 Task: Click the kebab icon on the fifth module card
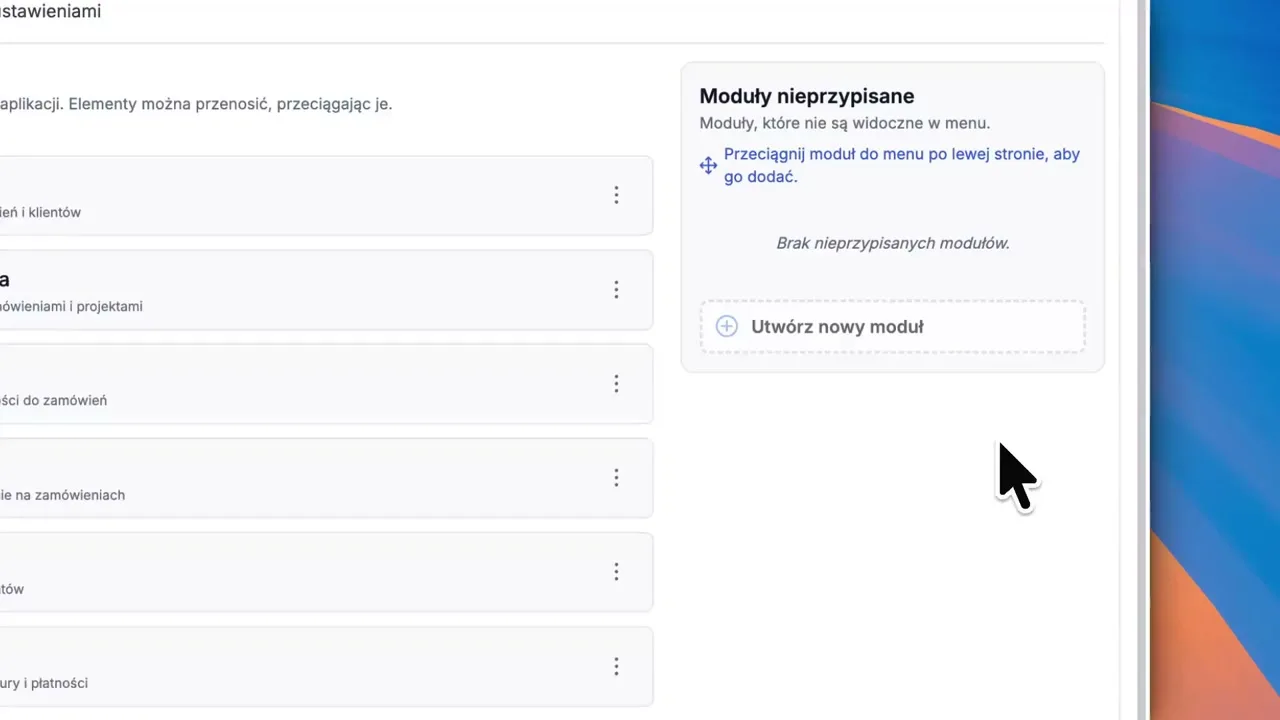click(x=617, y=571)
